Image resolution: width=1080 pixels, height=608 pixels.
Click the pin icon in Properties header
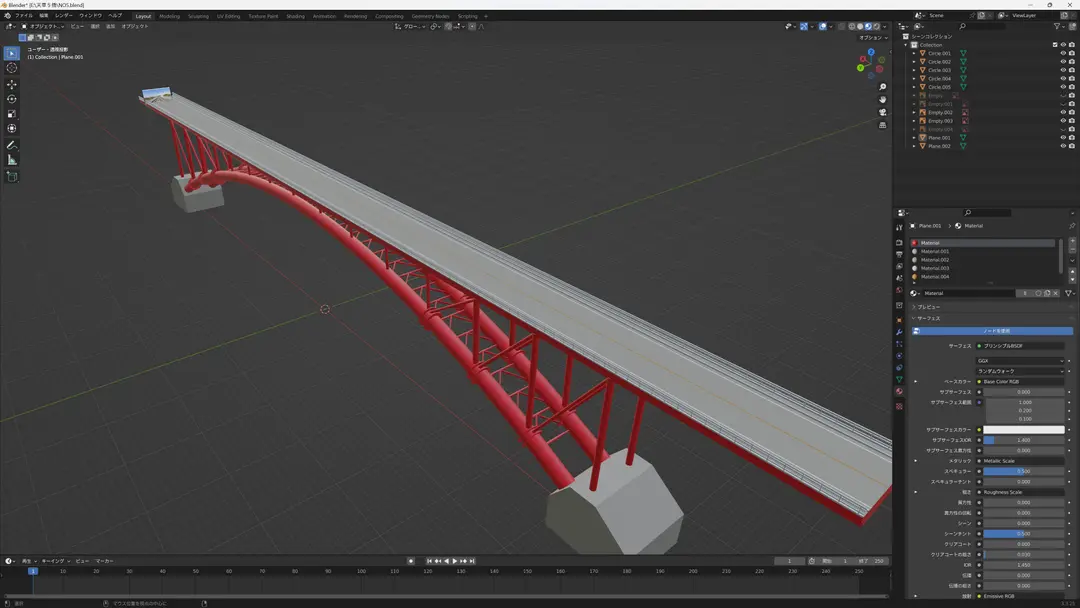(x=1071, y=226)
